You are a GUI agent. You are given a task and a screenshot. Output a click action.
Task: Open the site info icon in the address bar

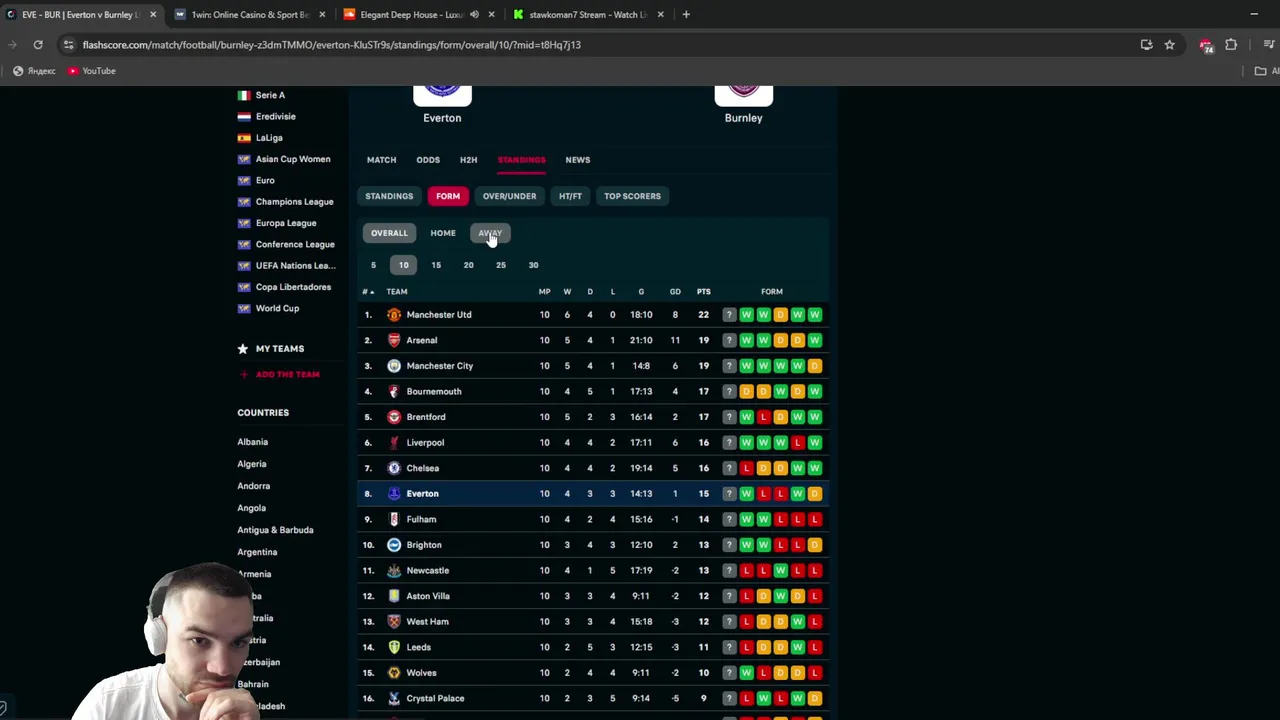pyautogui.click(x=68, y=45)
